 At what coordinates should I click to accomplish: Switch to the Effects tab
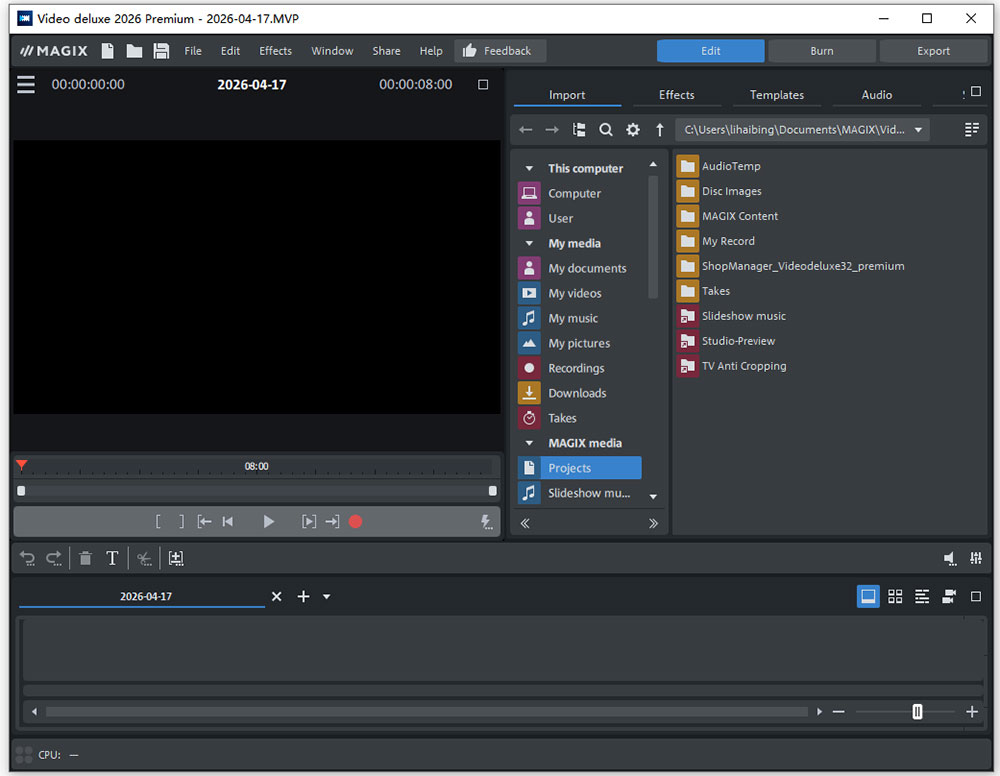click(x=677, y=94)
